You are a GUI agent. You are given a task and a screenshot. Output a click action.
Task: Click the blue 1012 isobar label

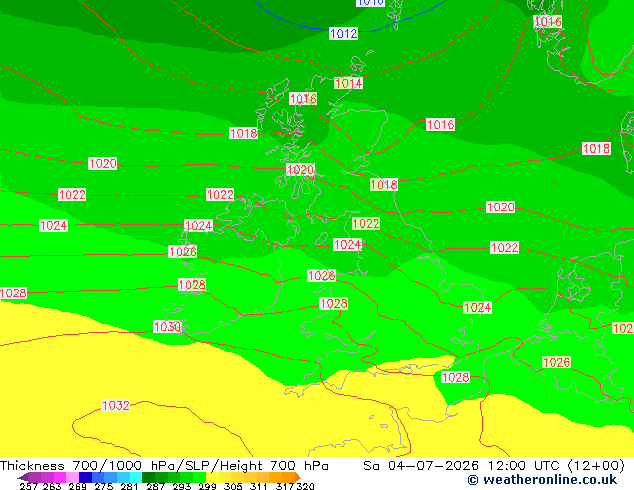(344, 33)
